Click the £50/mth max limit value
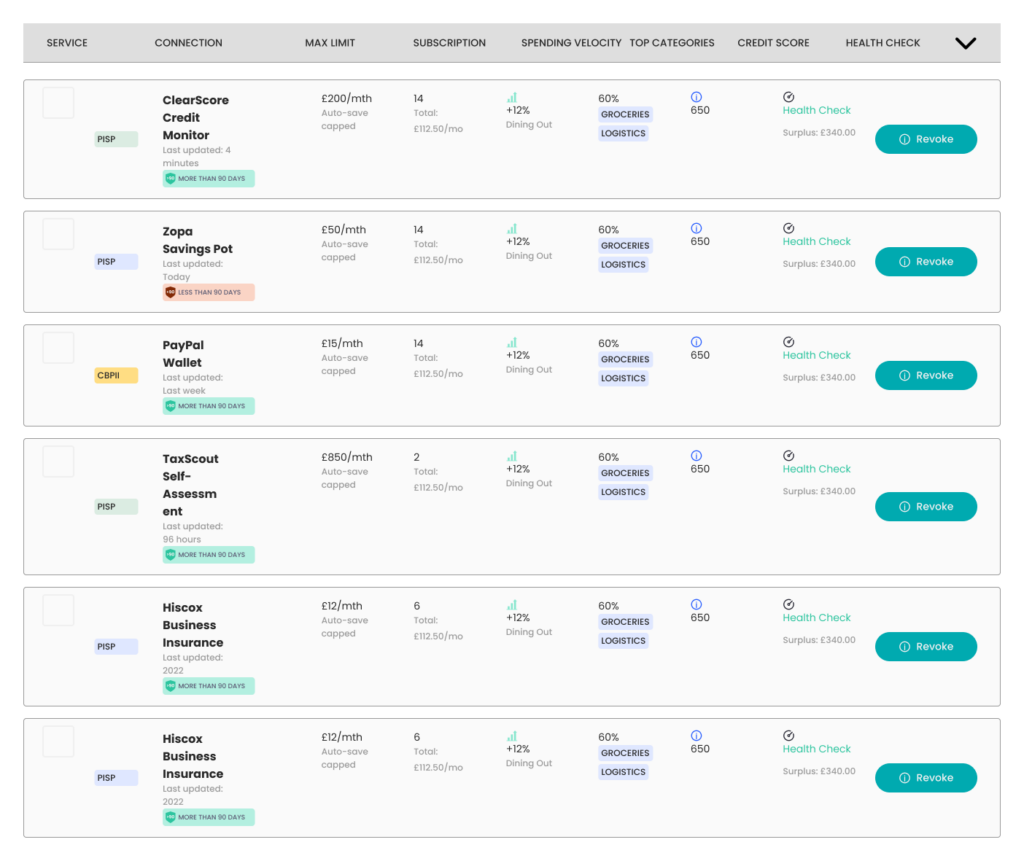 click(344, 230)
